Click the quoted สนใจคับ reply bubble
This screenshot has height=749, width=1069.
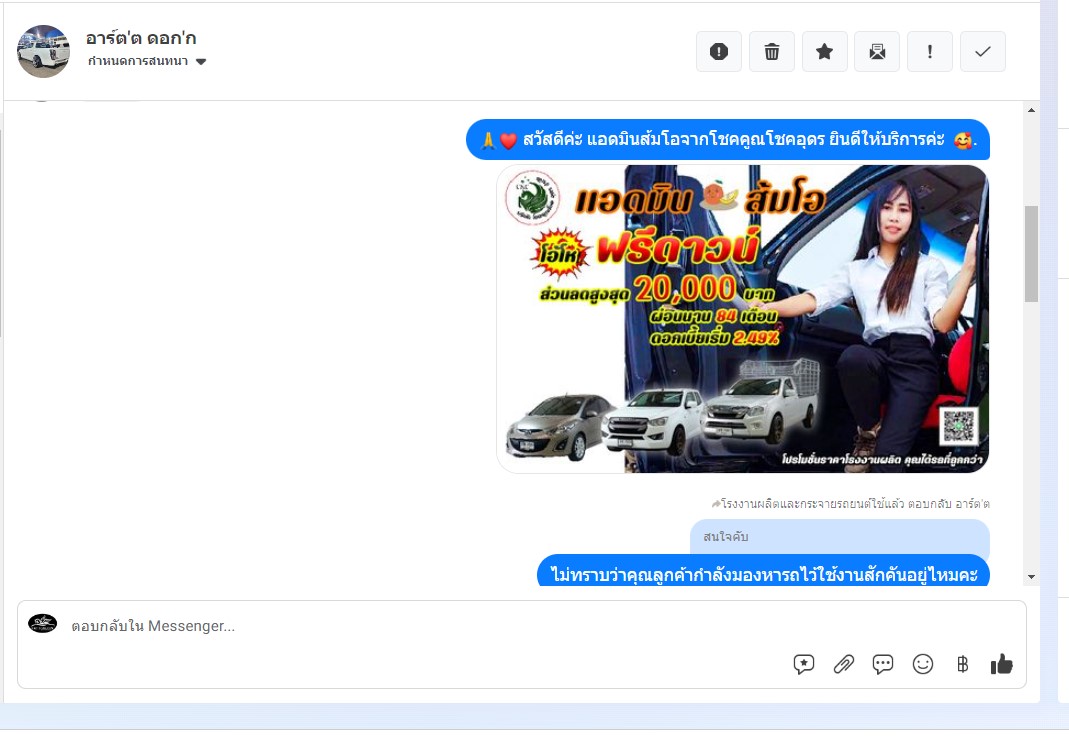[x=839, y=537]
